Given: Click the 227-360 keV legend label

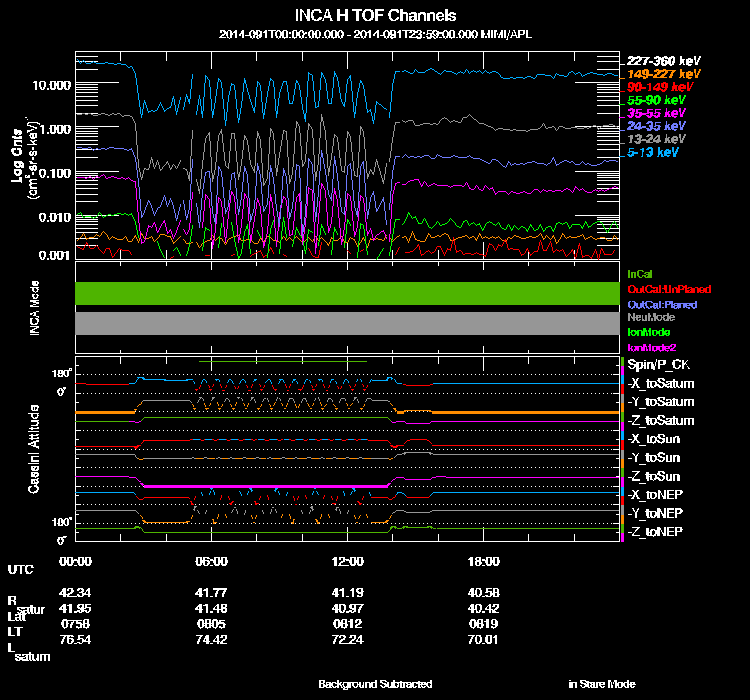Looking at the screenshot, I should point(660,61).
